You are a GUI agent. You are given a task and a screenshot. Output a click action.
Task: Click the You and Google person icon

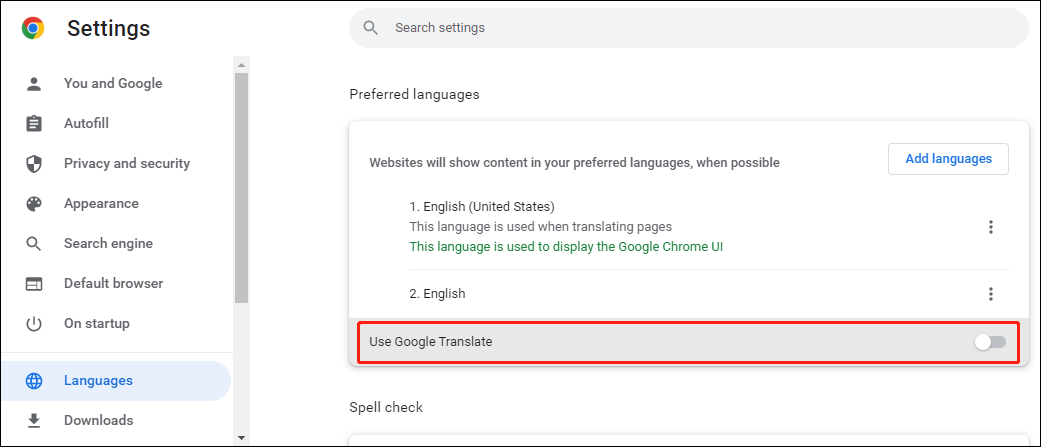coord(34,84)
